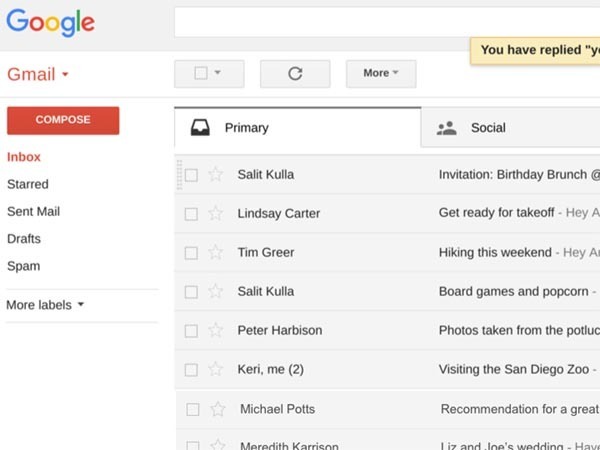Viewport: 600px width, 450px height.
Task: Open the Gmail dropdown menu
Action: point(38,74)
